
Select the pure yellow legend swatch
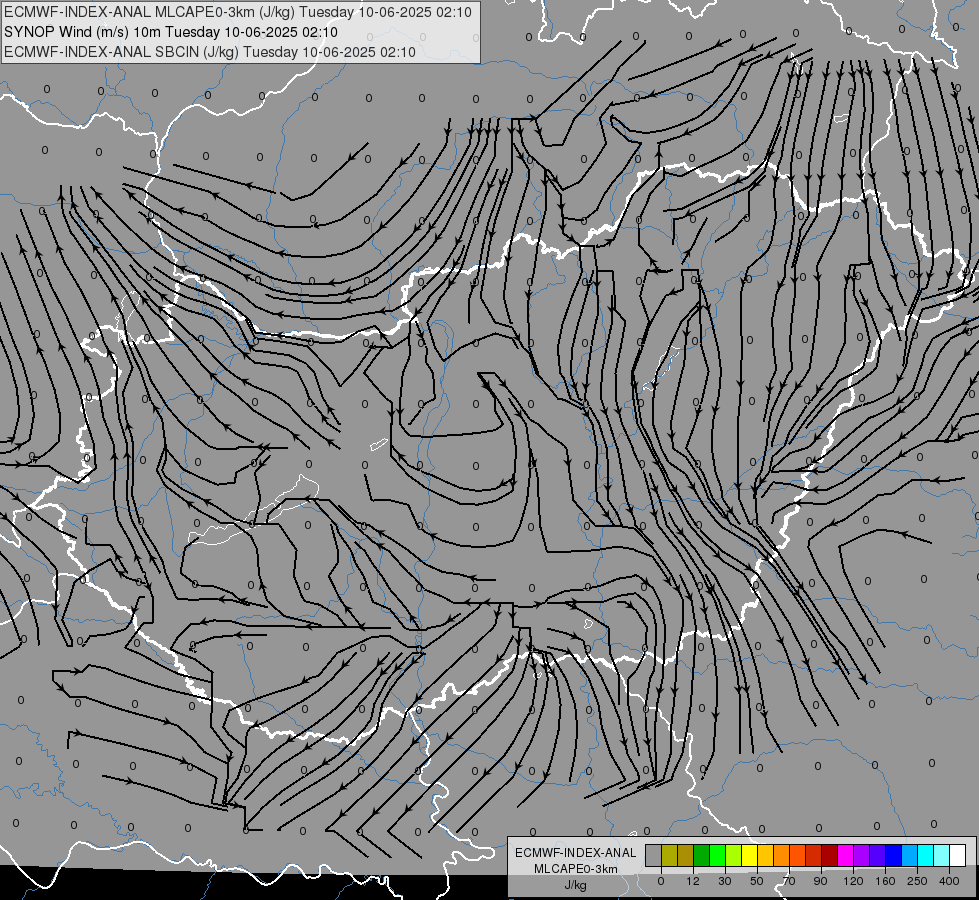tap(749, 855)
